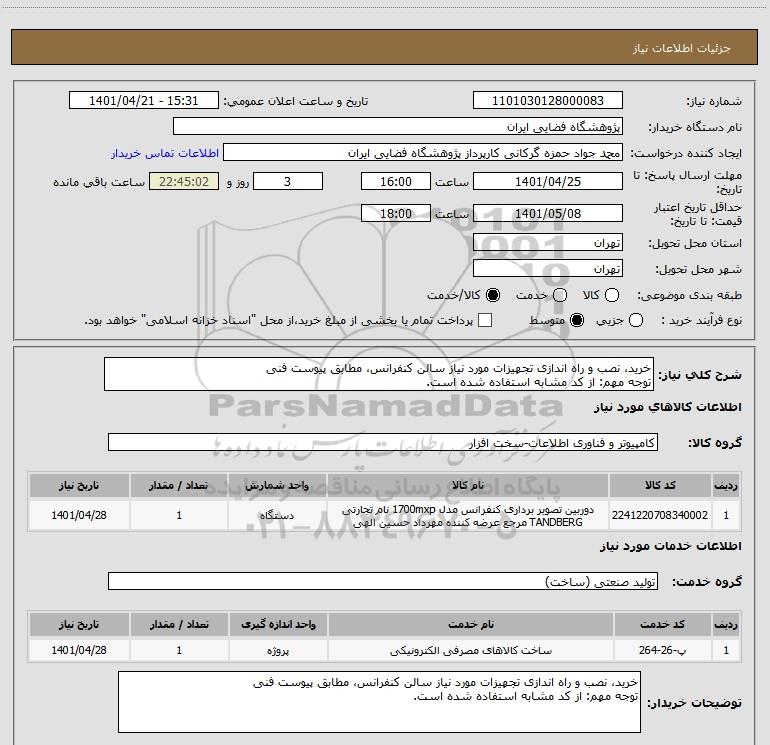Viewport: 770px width, 745px height.
Task: Click delivery province field تهران
Action: pos(548,243)
